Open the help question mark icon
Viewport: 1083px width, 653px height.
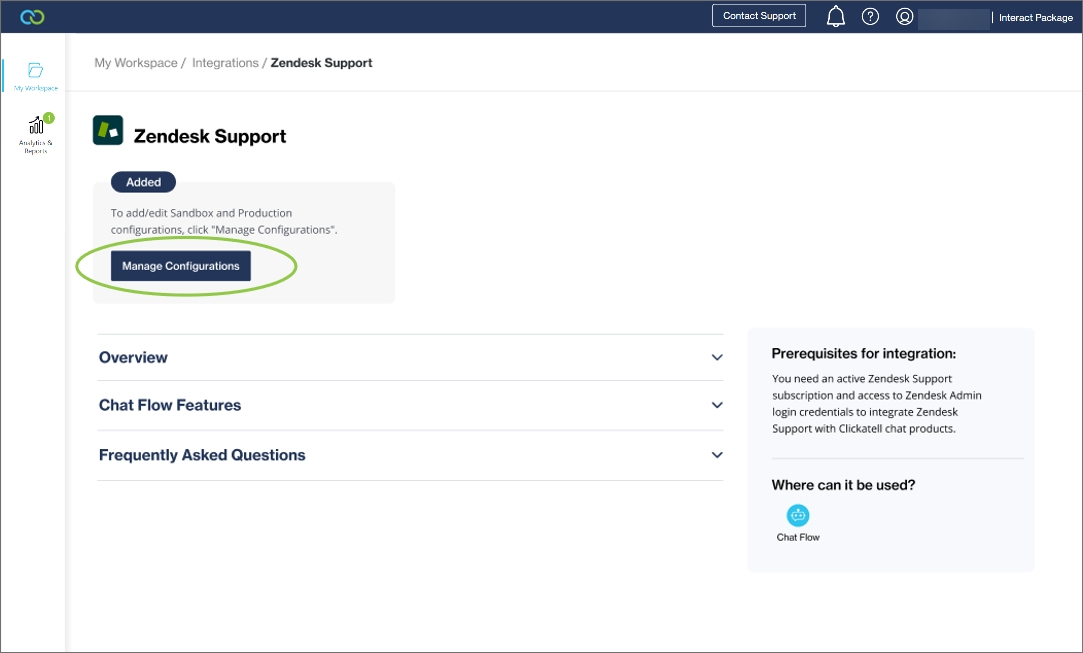pyautogui.click(x=870, y=17)
